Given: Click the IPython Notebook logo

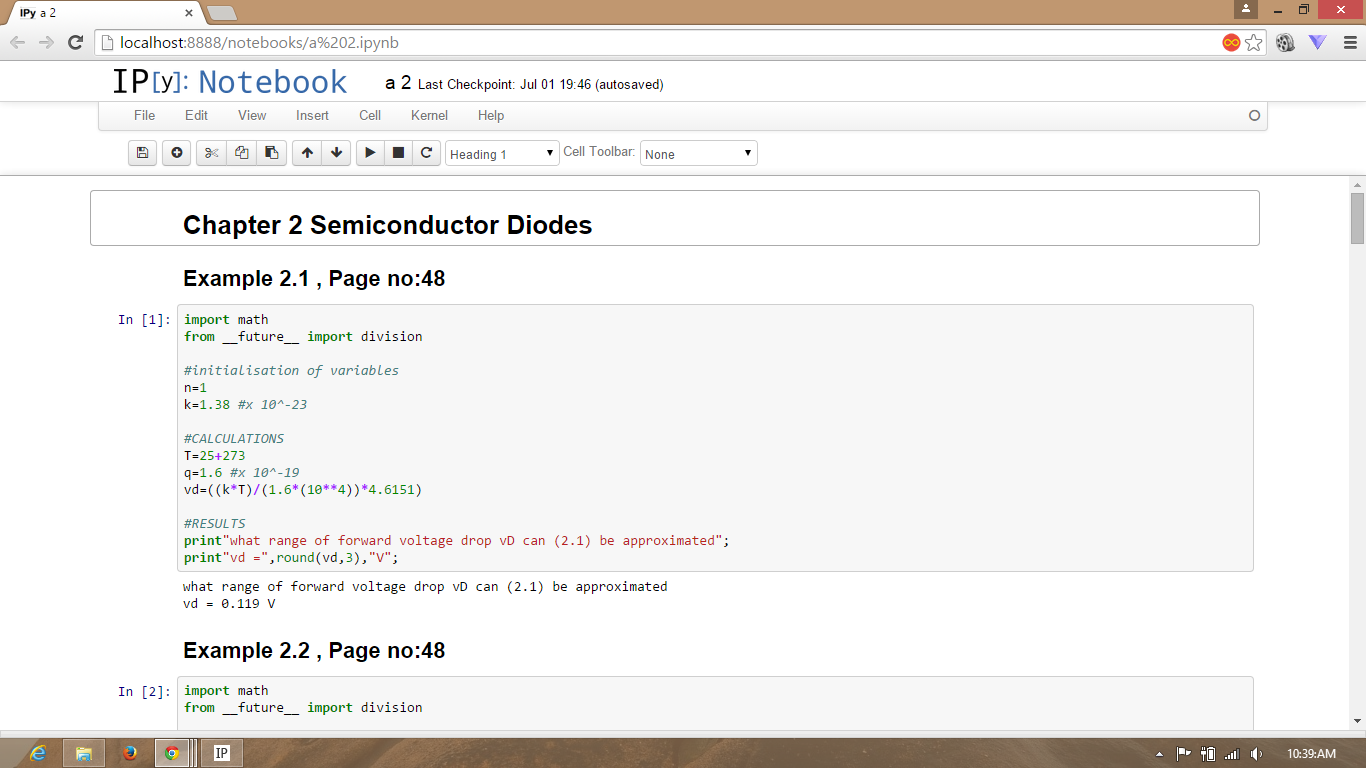Looking at the screenshot, I should tap(230, 82).
